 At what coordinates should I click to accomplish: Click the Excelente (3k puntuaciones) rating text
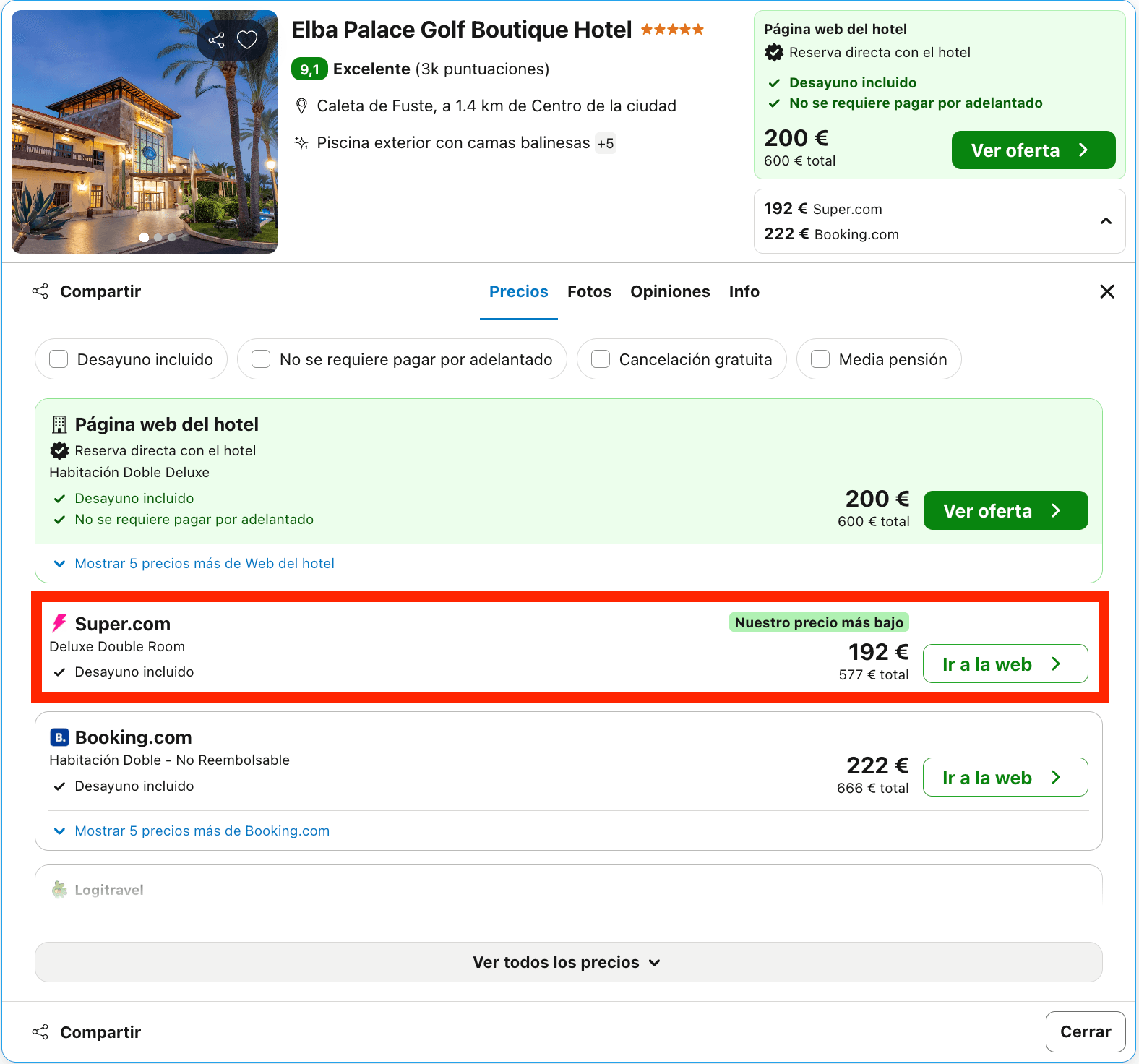(441, 69)
